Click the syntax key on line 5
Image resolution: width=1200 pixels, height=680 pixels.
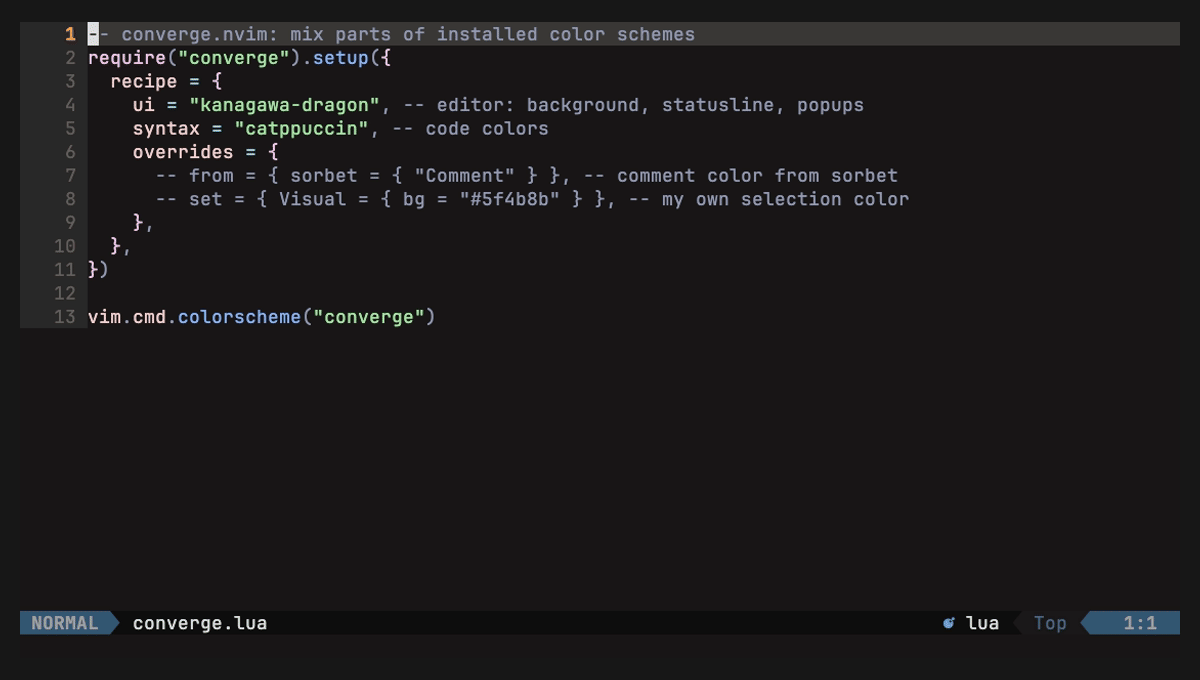tap(166, 128)
